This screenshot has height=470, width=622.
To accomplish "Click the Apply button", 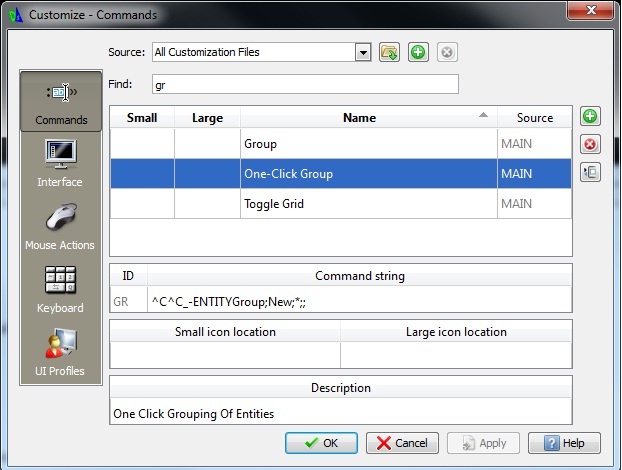I will tap(483, 443).
